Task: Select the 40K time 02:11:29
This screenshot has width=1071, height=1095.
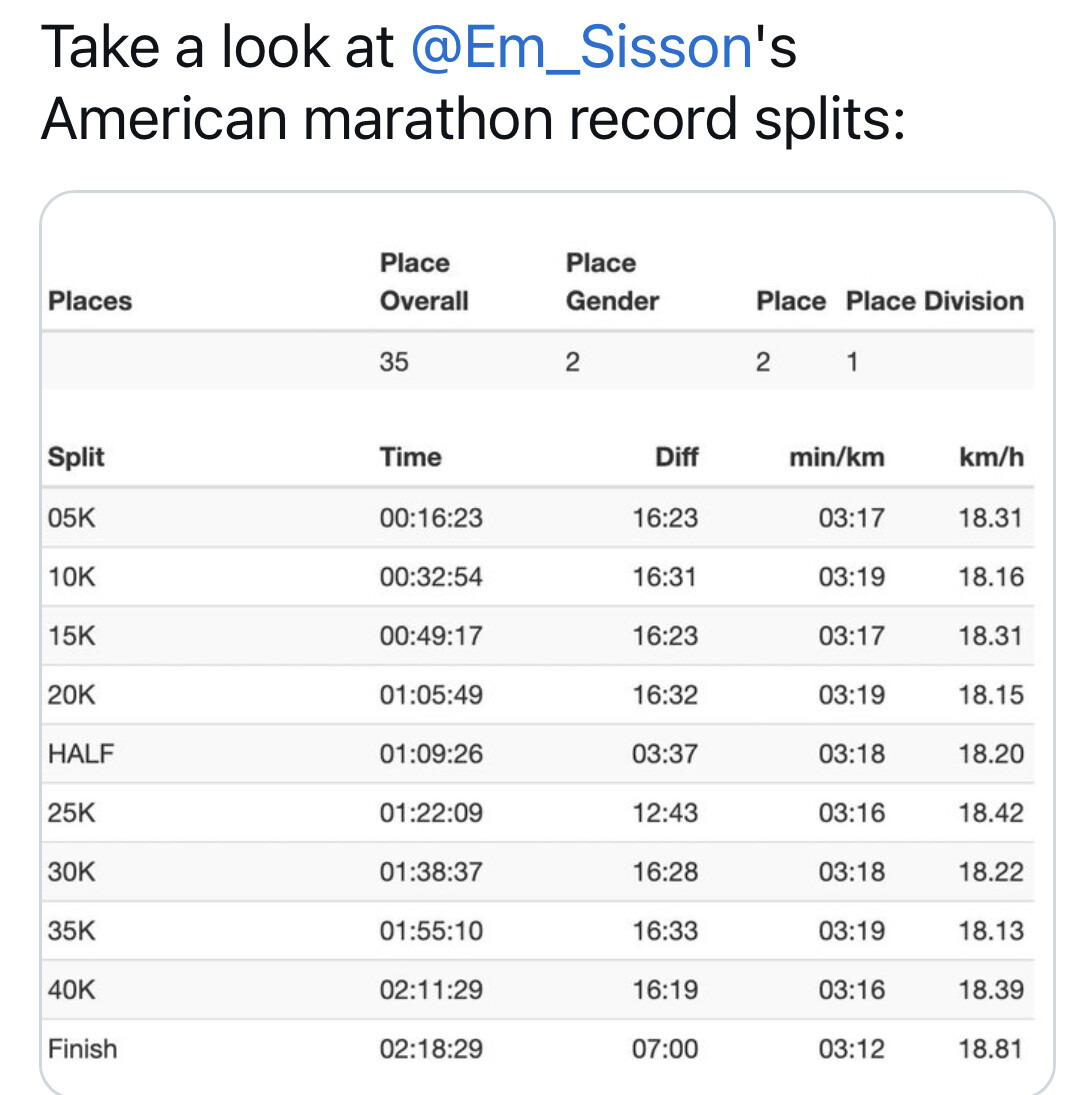Action: coord(431,989)
